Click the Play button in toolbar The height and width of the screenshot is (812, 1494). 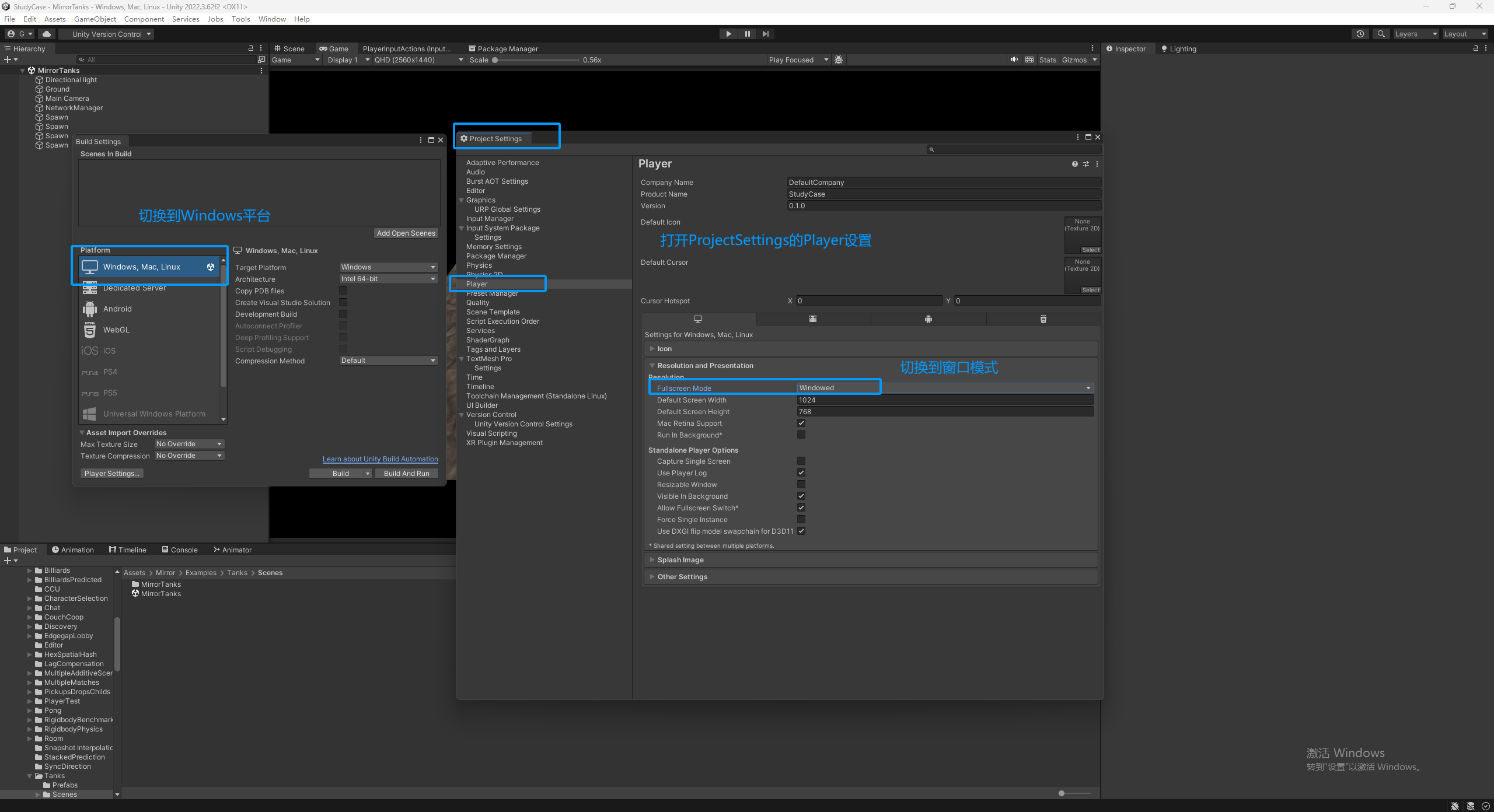(728, 34)
